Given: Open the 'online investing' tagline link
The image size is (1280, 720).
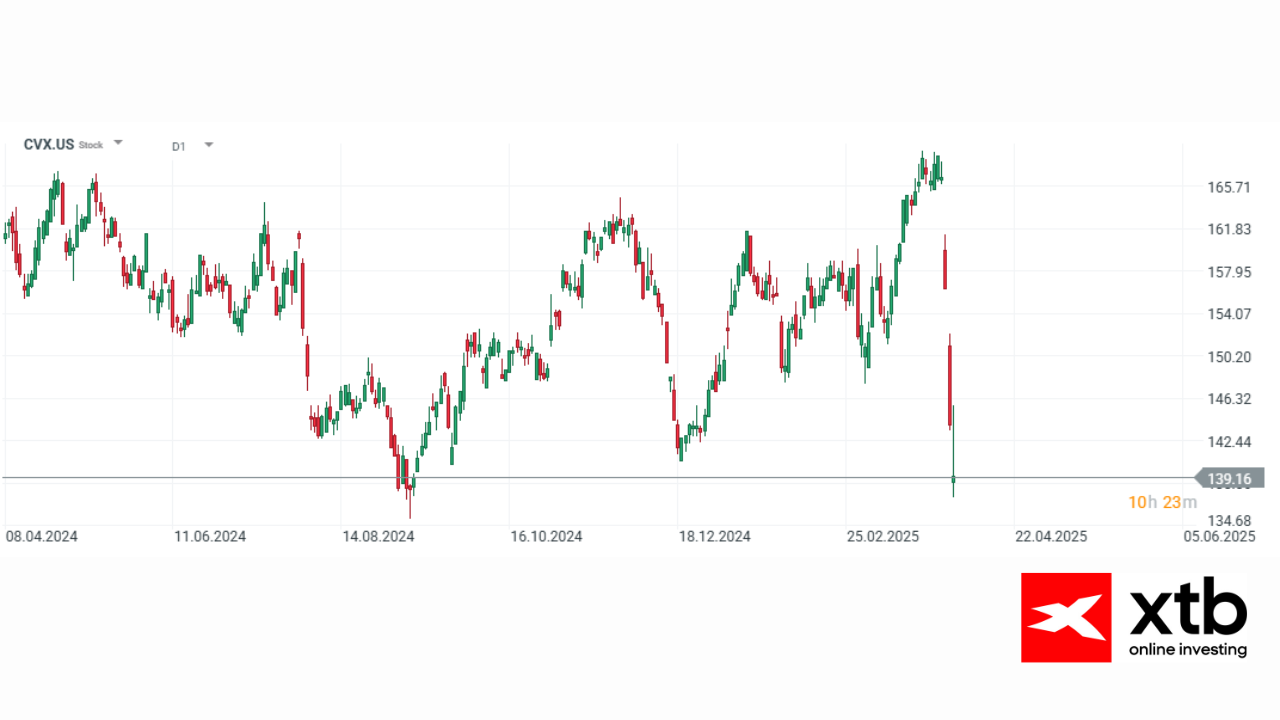Looking at the screenshot, I should [1188, 650].
